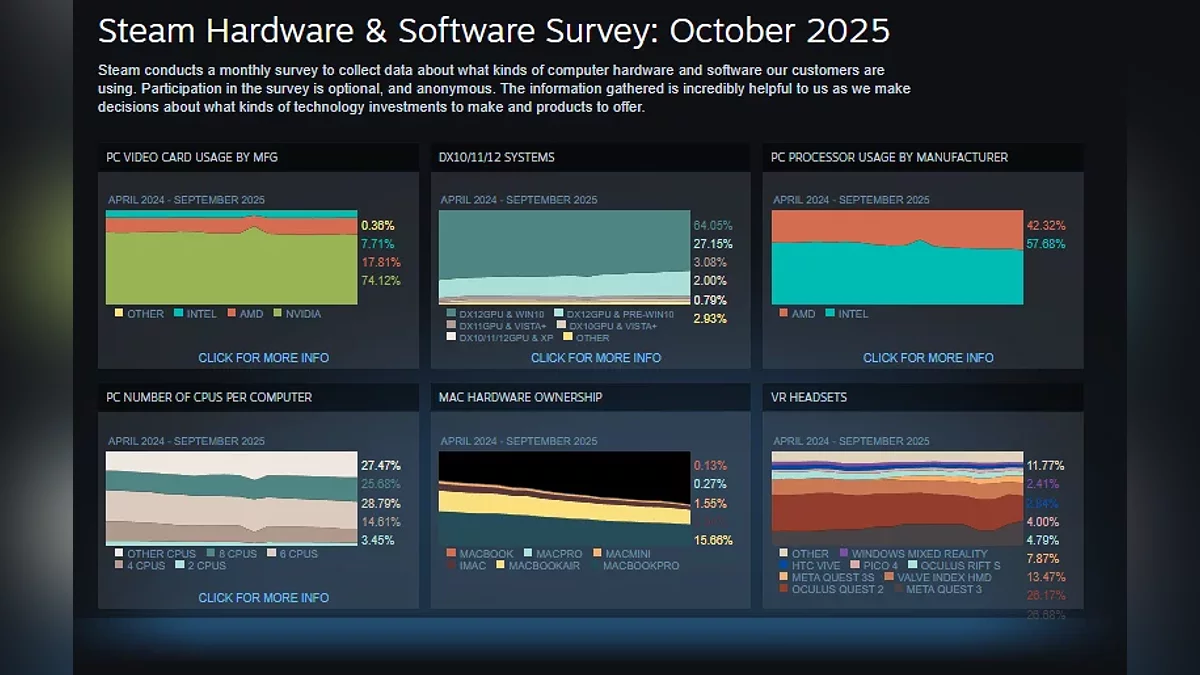1200x675 pixels.
Task: Click the NVIDIA legend color square
Action: pyautogui.click(x=279, y=314)
